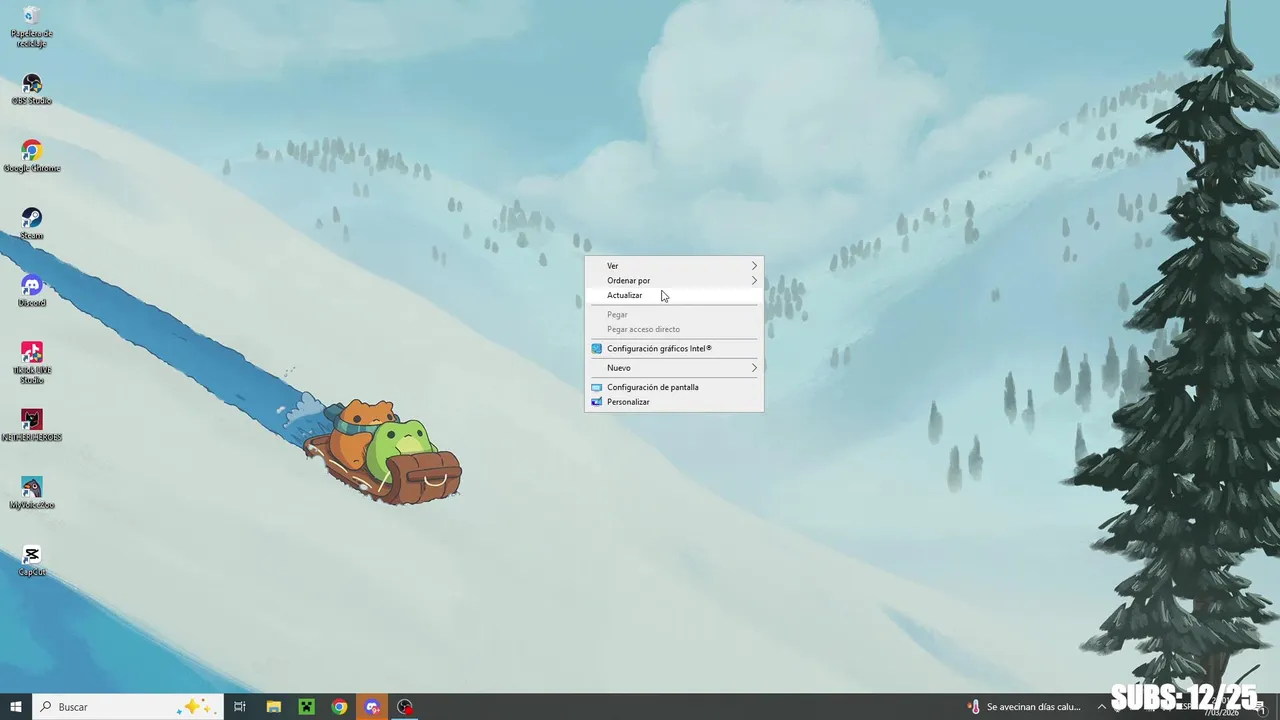The width and height of the screenshot is (1280, 720).
Task: Select the OBS Studio desktop shortcut
Action: [32, 90]
